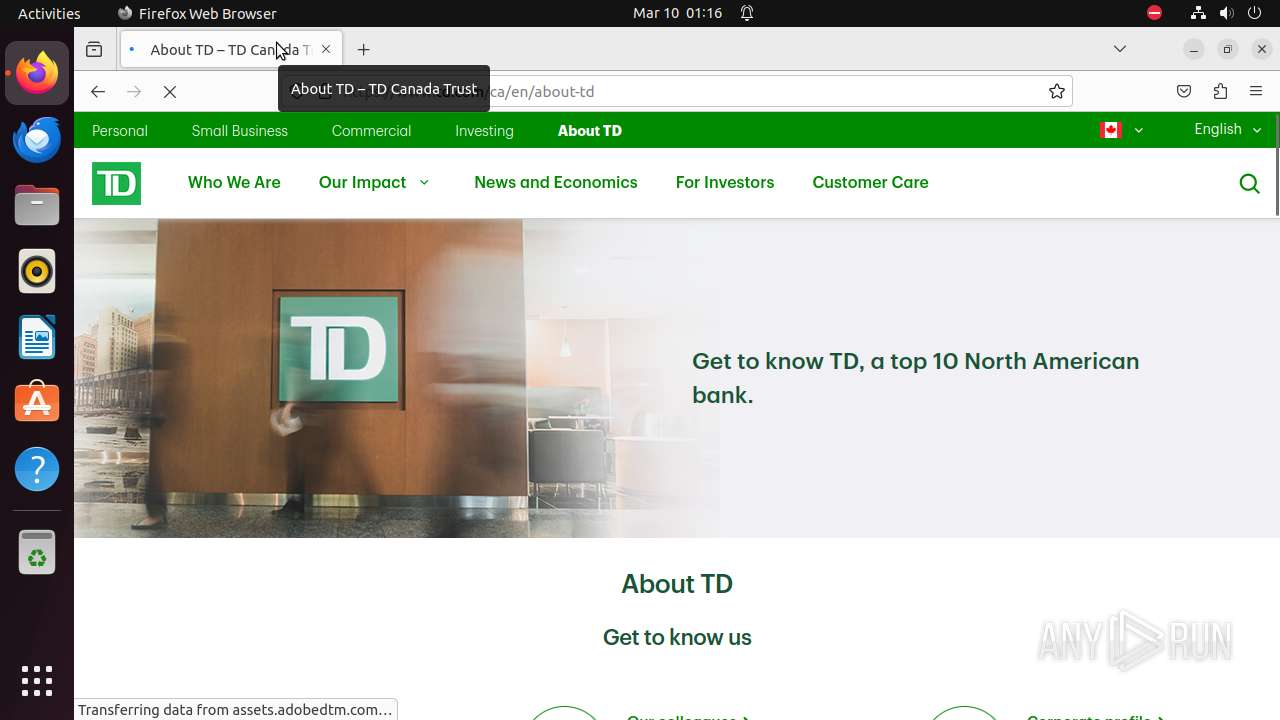The width and height of the screenshot is (1280, 720).
Task: Click the Get to know us subheading
Action: point(677,637)
